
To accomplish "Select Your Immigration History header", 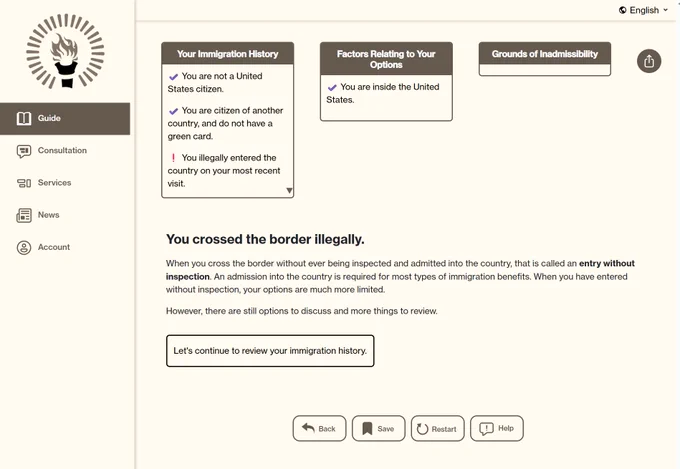I will (228, 54).
